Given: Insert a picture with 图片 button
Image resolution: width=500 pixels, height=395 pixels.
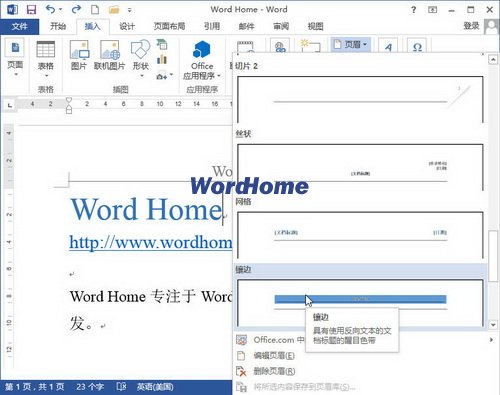Looking at the screenshot, I should pyautogui.click(x=79, y=55).
